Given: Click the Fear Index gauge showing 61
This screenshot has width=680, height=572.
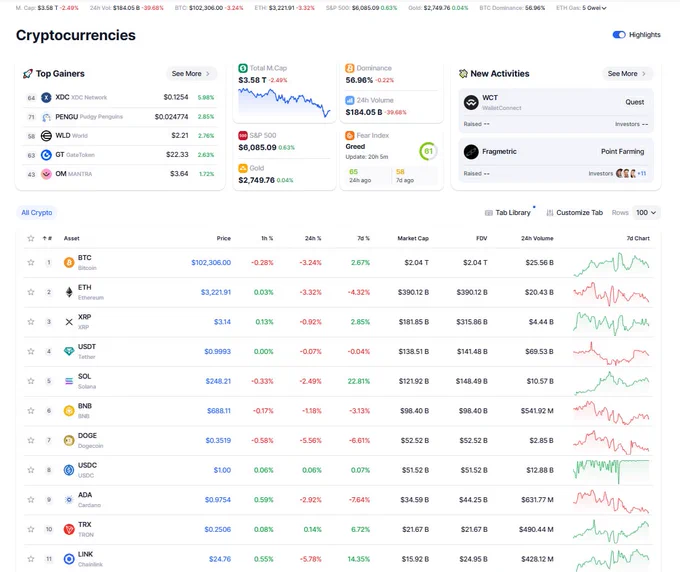Looking at the screenshot, I should click(428, 151).
